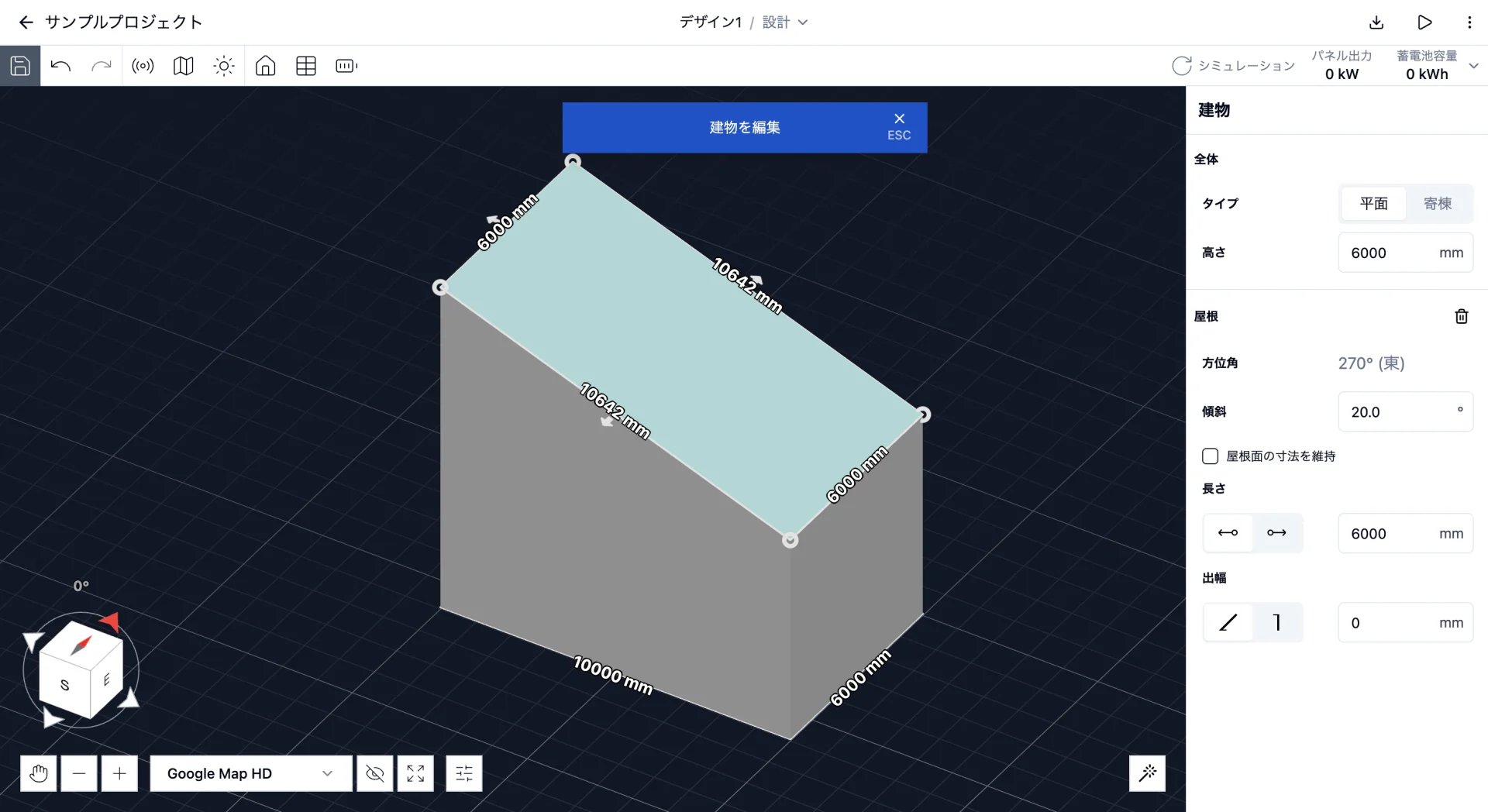
Task: Edit the 出幅 0 mm field
Action: click(x=1405, y=622)
